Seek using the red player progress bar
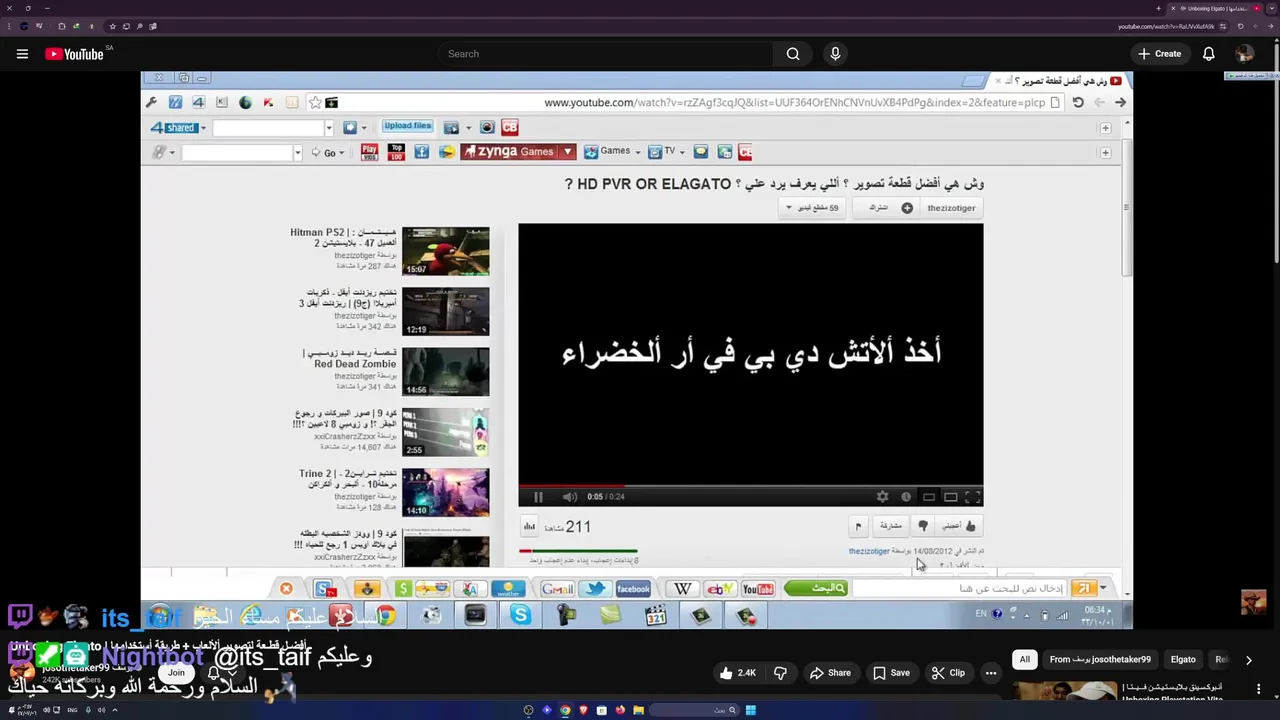The height and width of the screenshot is (720, 1280). pyautogui.click(x=750, y=486)
